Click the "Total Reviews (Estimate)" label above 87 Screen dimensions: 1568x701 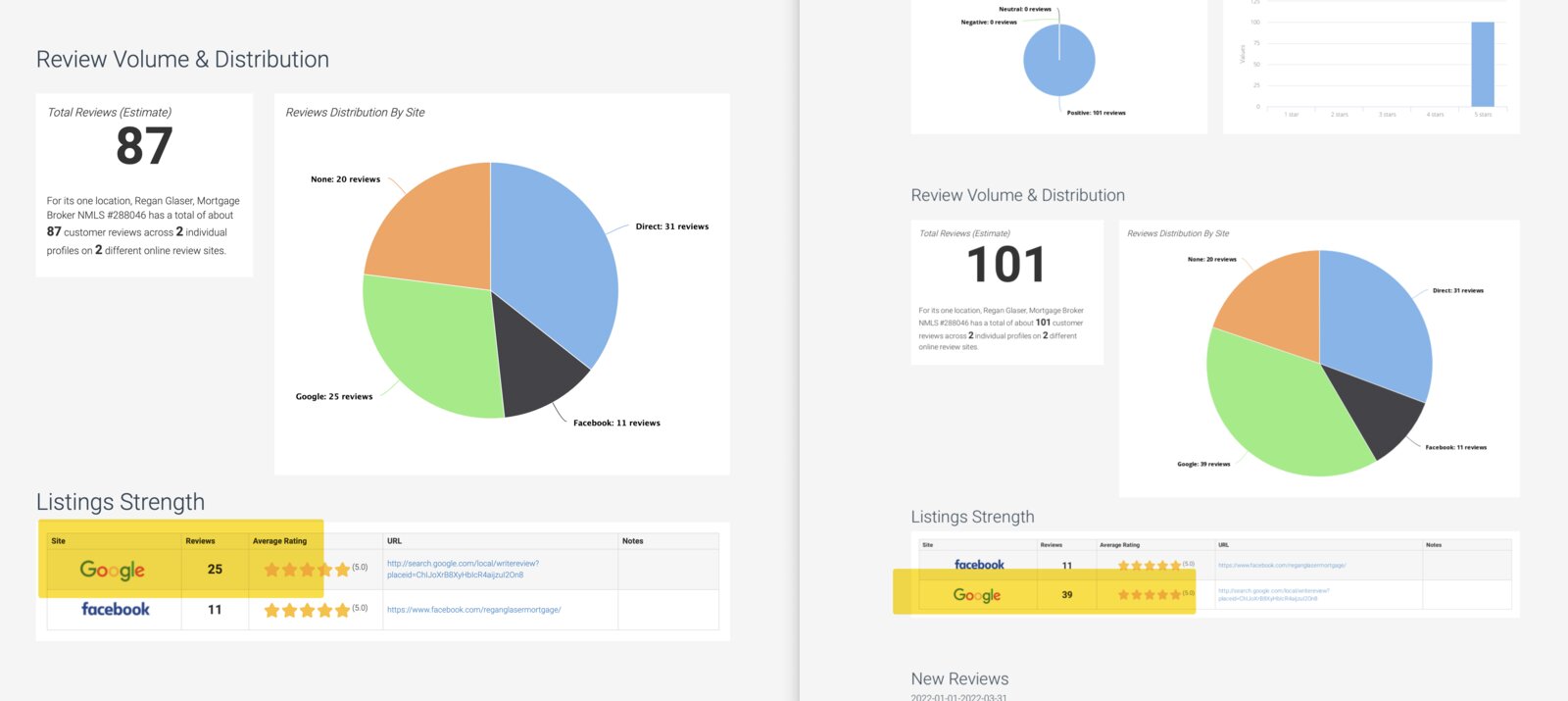[x=110, y=113]
